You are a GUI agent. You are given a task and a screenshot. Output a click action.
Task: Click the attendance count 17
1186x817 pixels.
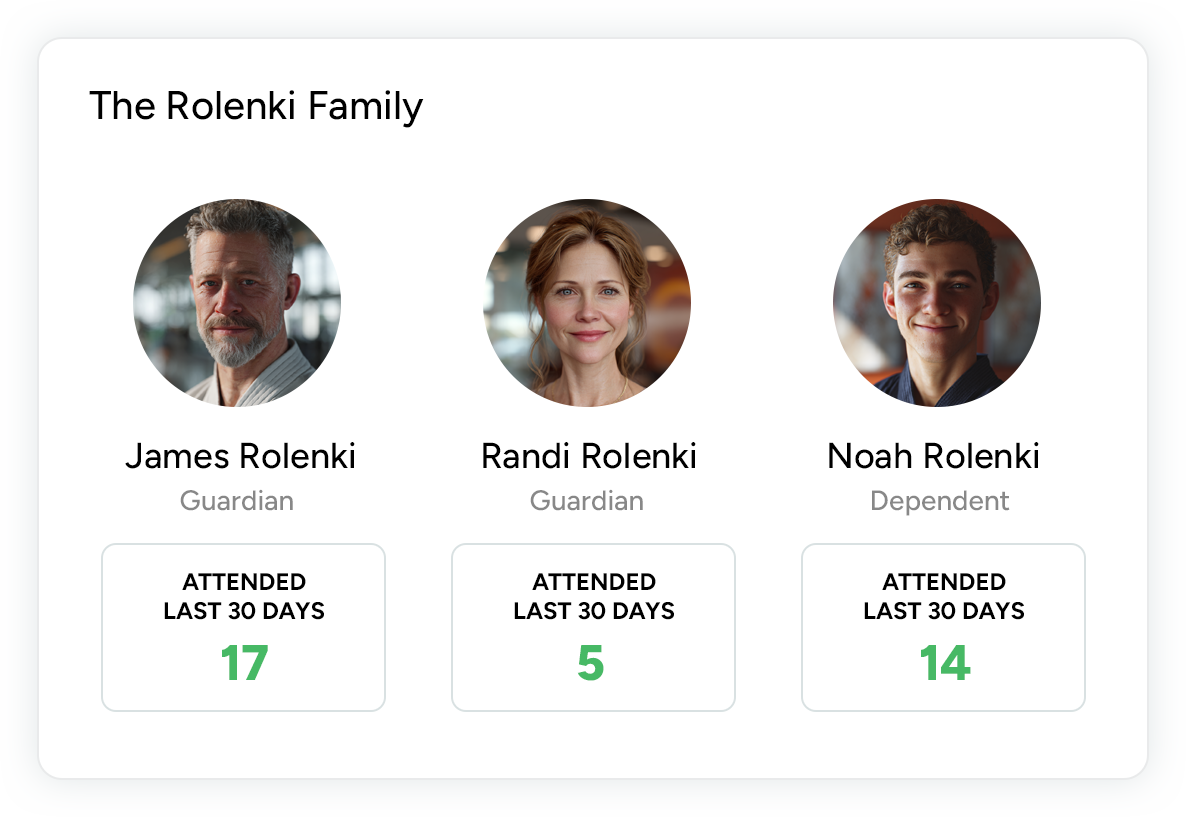pos(244,663)
